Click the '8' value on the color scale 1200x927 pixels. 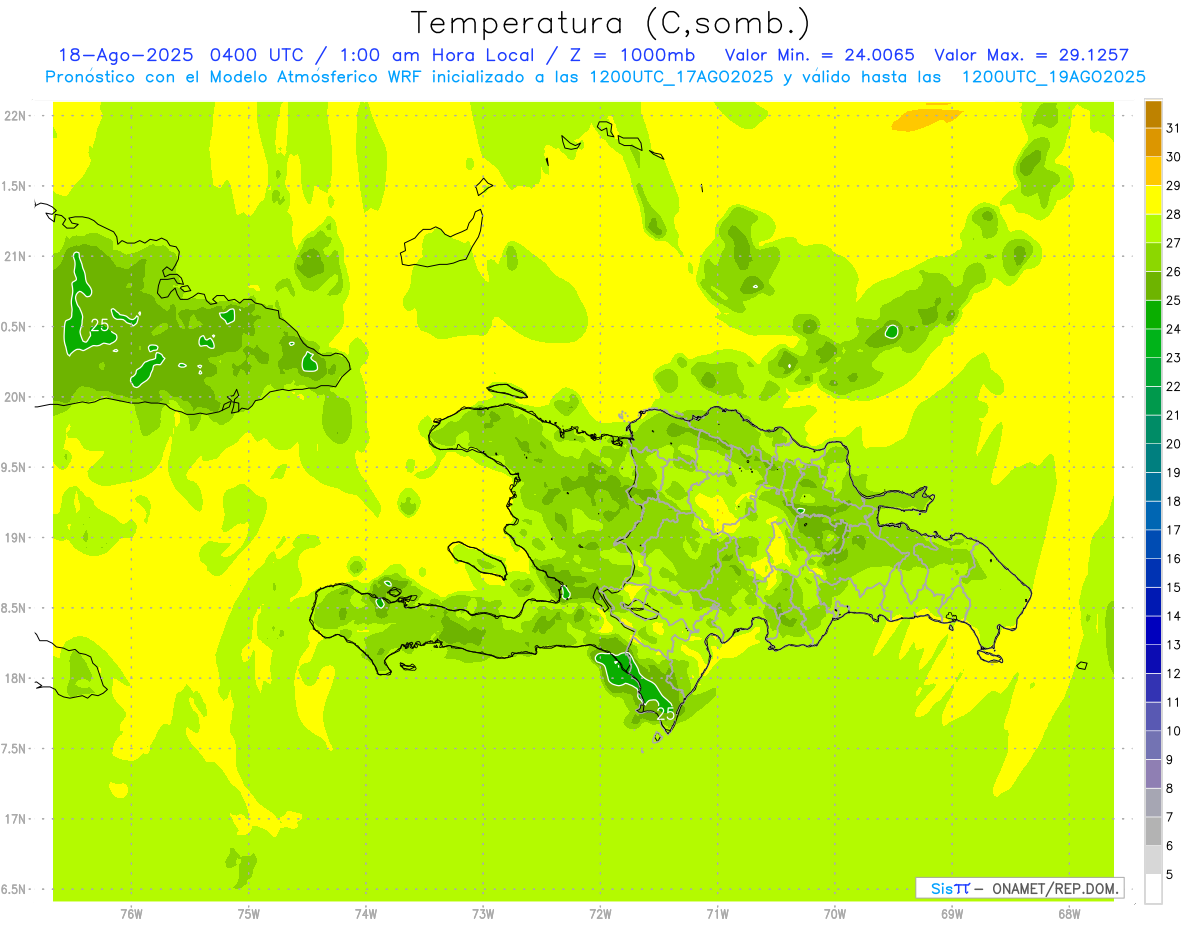1170,788
